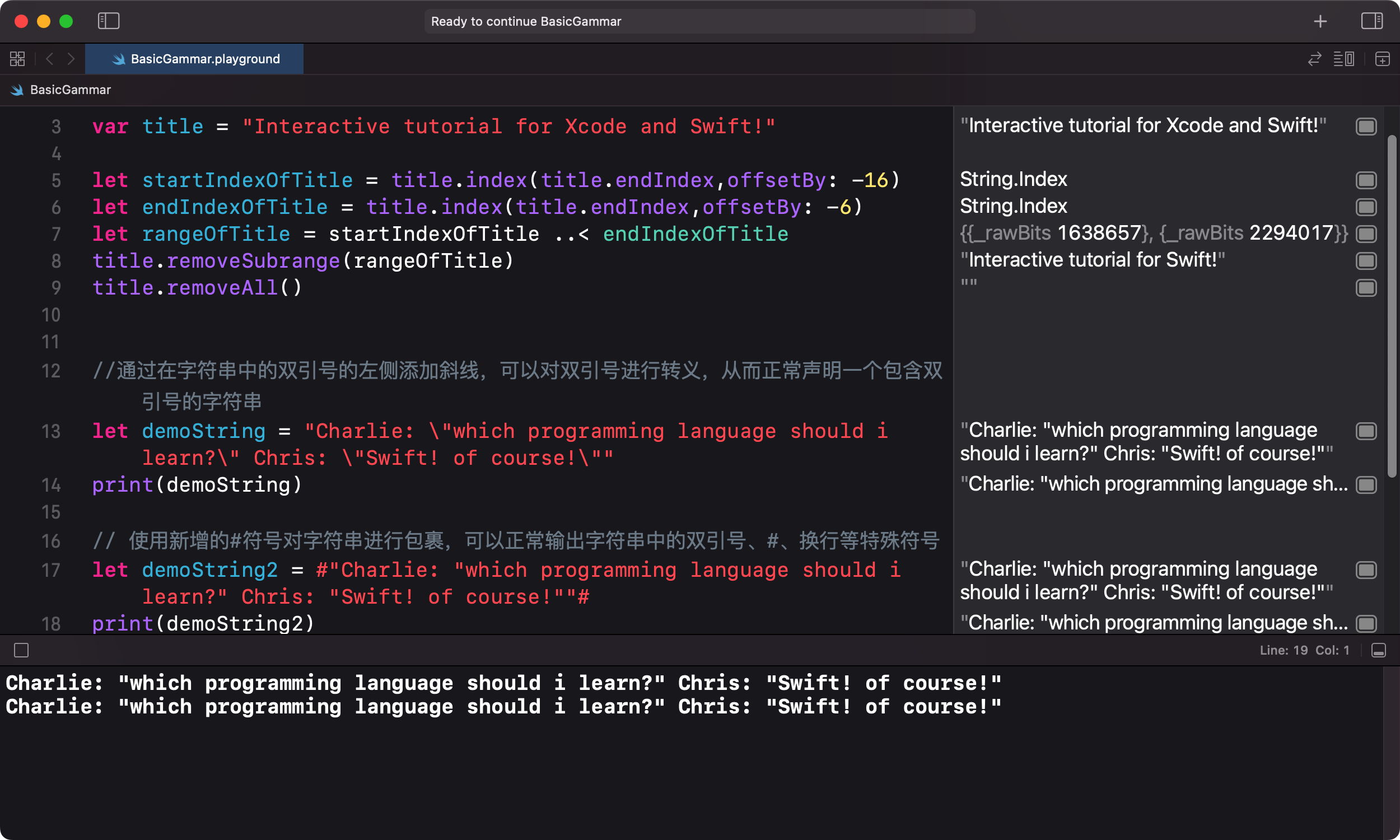The image size is (1400, 840).
Task: Click the activity status "Ready to continue BasicGammar"
Action: pyautogui.click(x=699, y=21)
